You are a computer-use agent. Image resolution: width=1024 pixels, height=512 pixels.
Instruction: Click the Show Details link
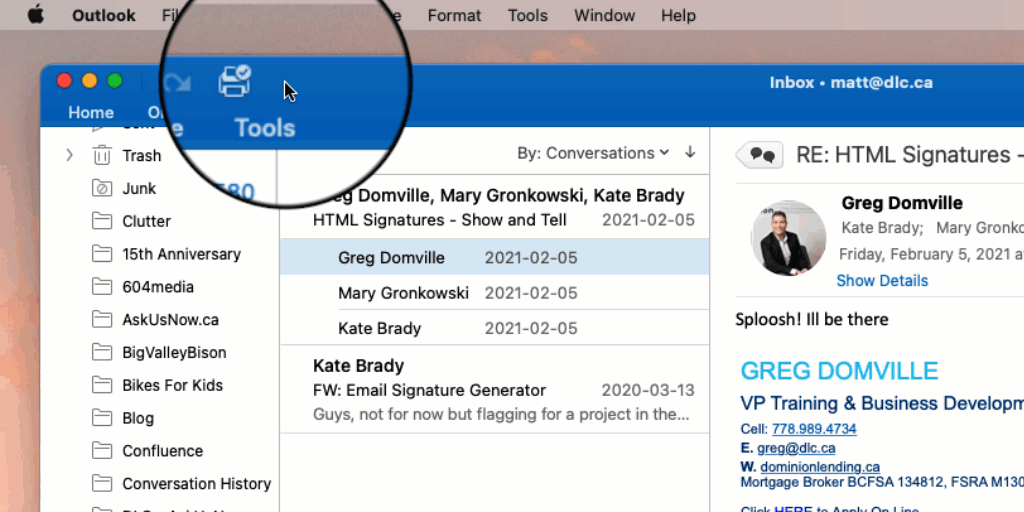click(882, 281)
